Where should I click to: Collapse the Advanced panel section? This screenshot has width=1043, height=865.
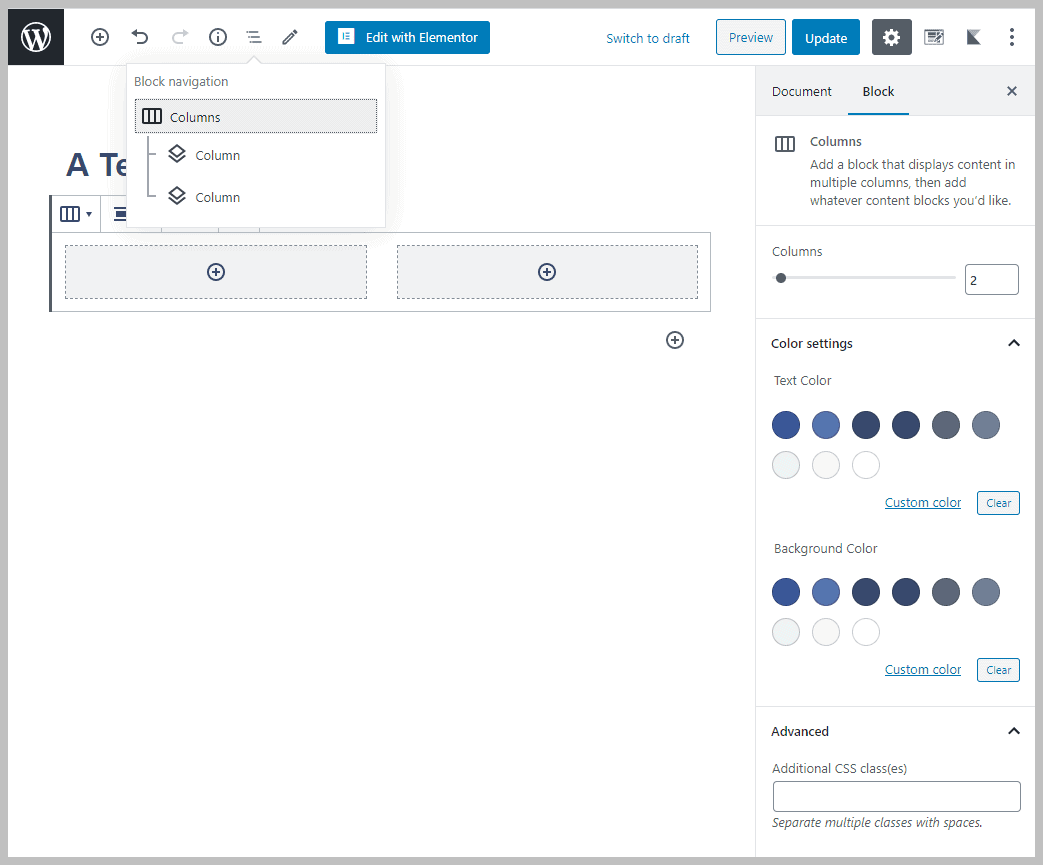coord(1013,731)
